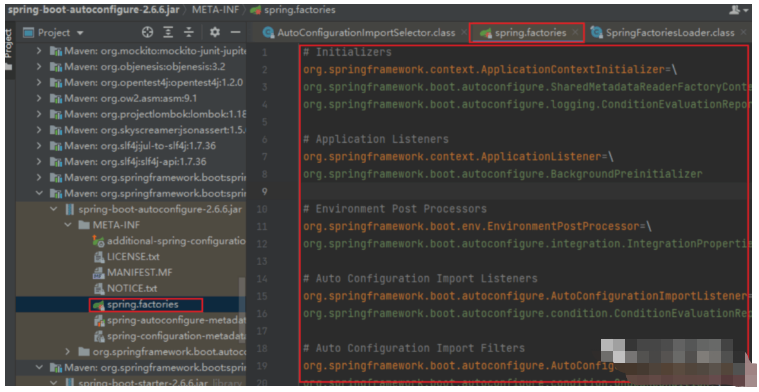Expand the org.springframework.boot.autoconfigure package folder
The image size is (759, 392).
[68, 351]
